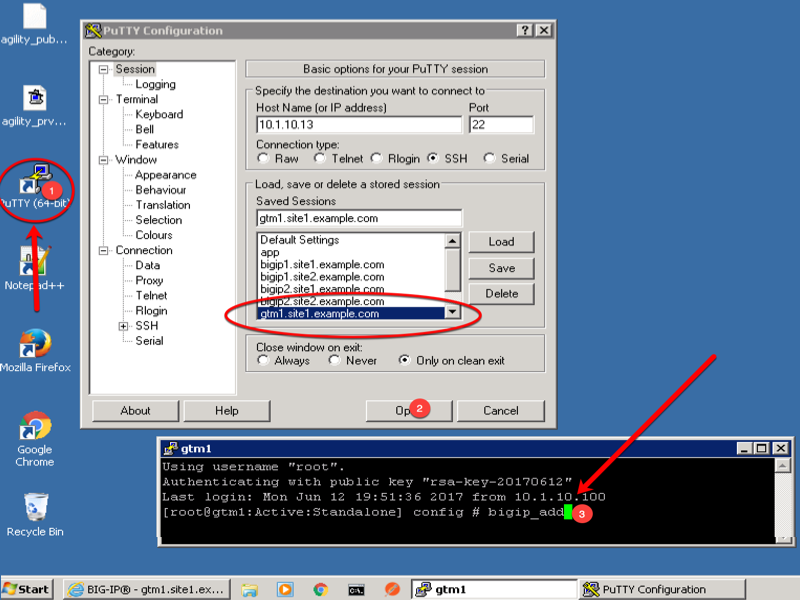The image size is (800, 600).
Task: Click the Load button
Action: (501, 242)
